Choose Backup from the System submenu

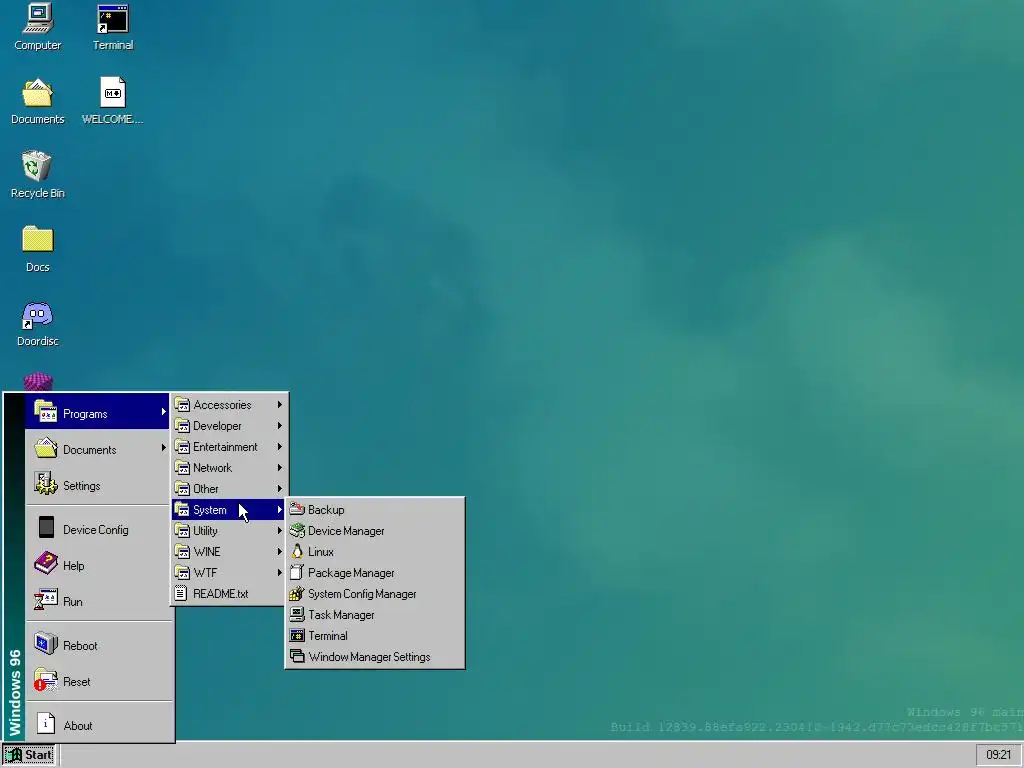coord(375,509)
